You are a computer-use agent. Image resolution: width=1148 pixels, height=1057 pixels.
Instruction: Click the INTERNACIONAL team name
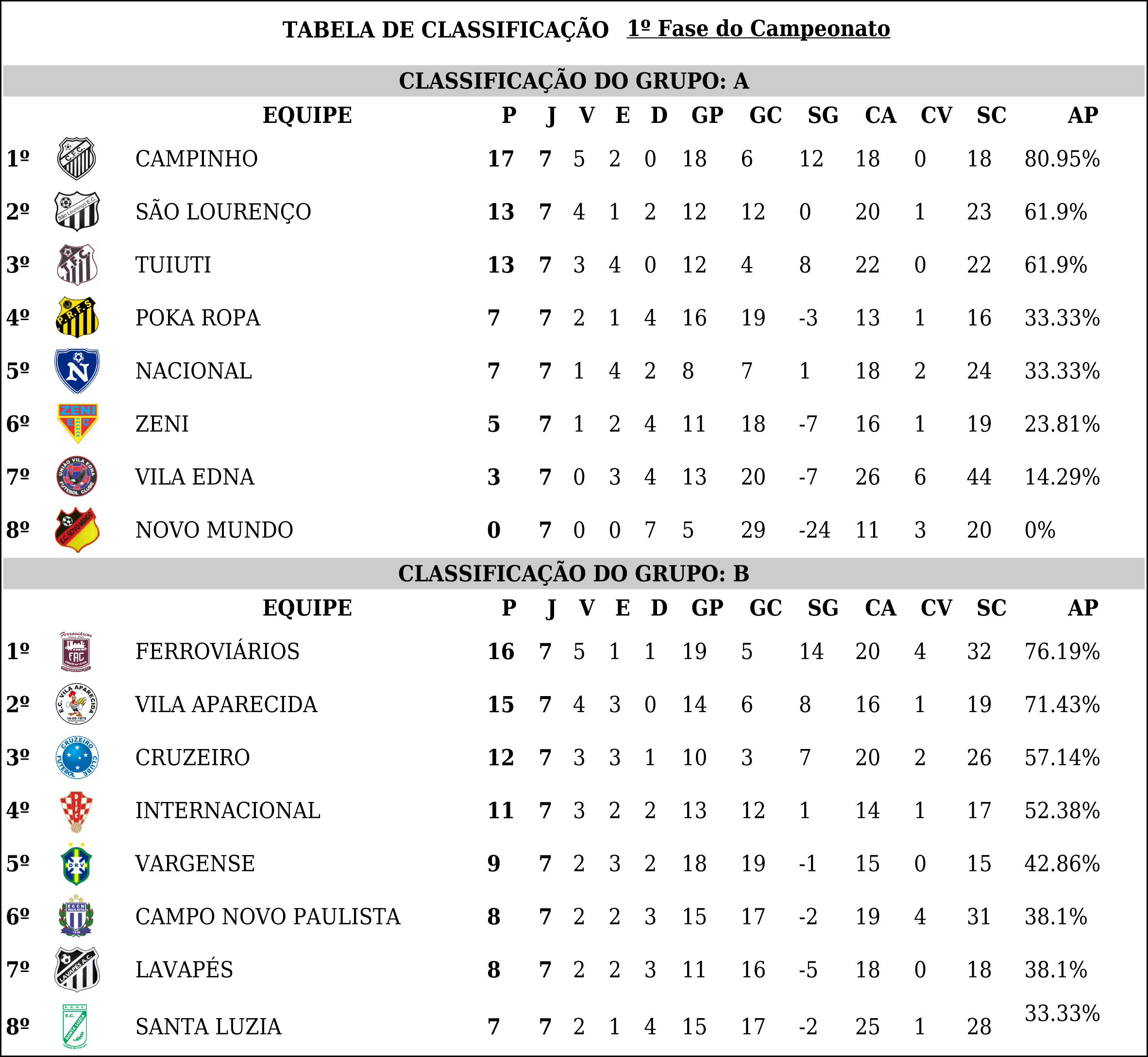(228, 811)
